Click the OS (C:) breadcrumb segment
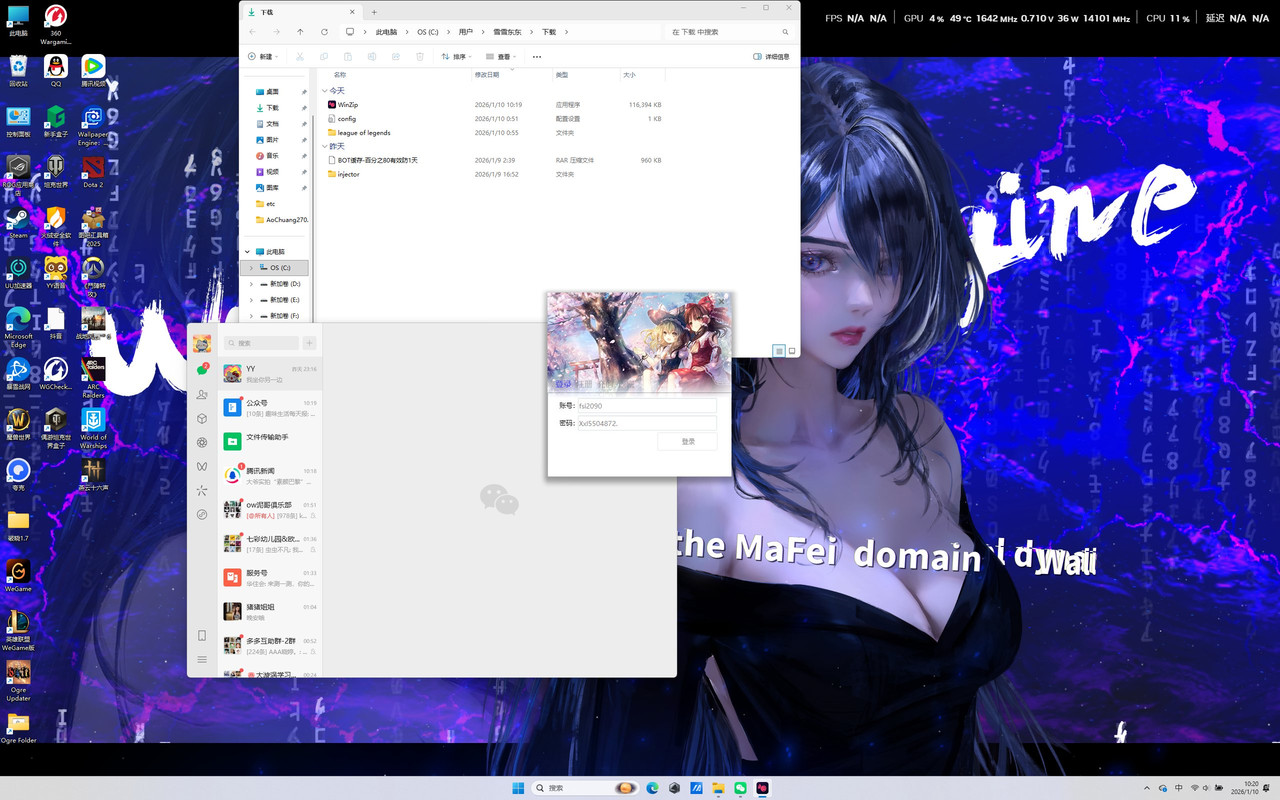1280x800 pixels. (428, 32)
